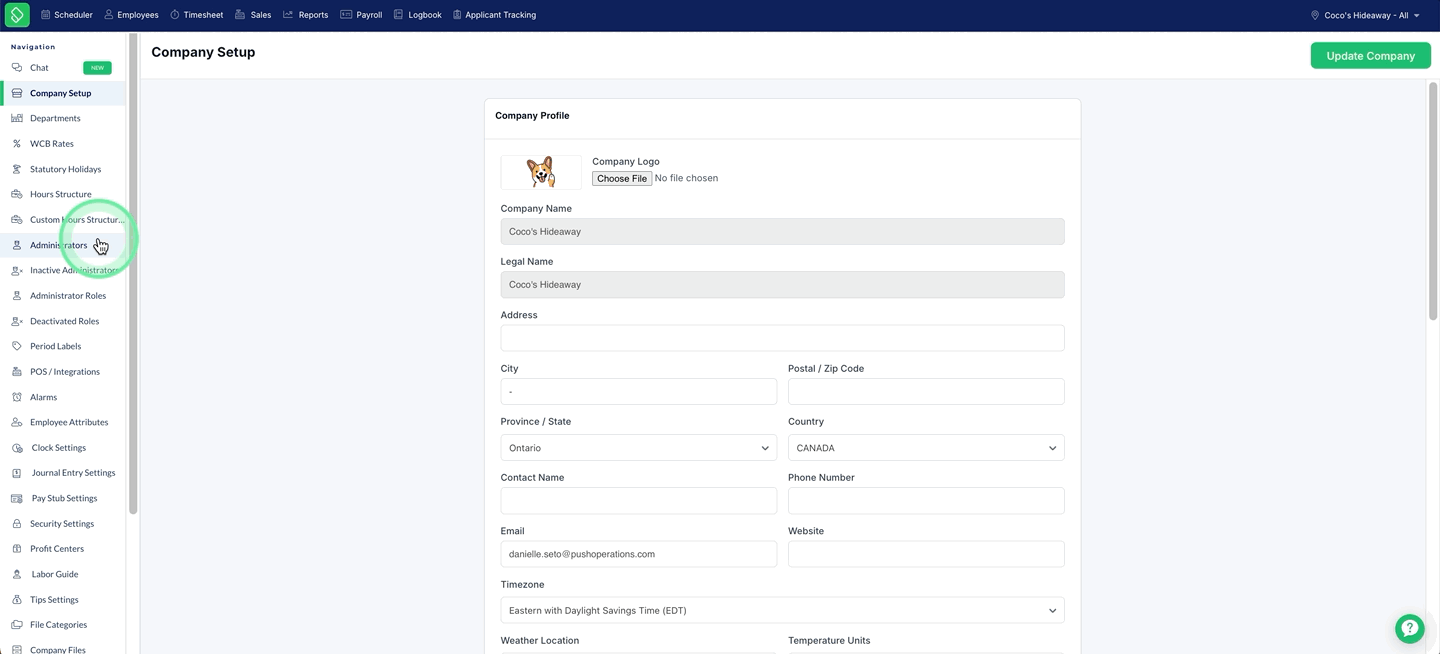Click the corgi company logo thumbnail
This screenshot has height=654, width=1440.
coord(541,172)
